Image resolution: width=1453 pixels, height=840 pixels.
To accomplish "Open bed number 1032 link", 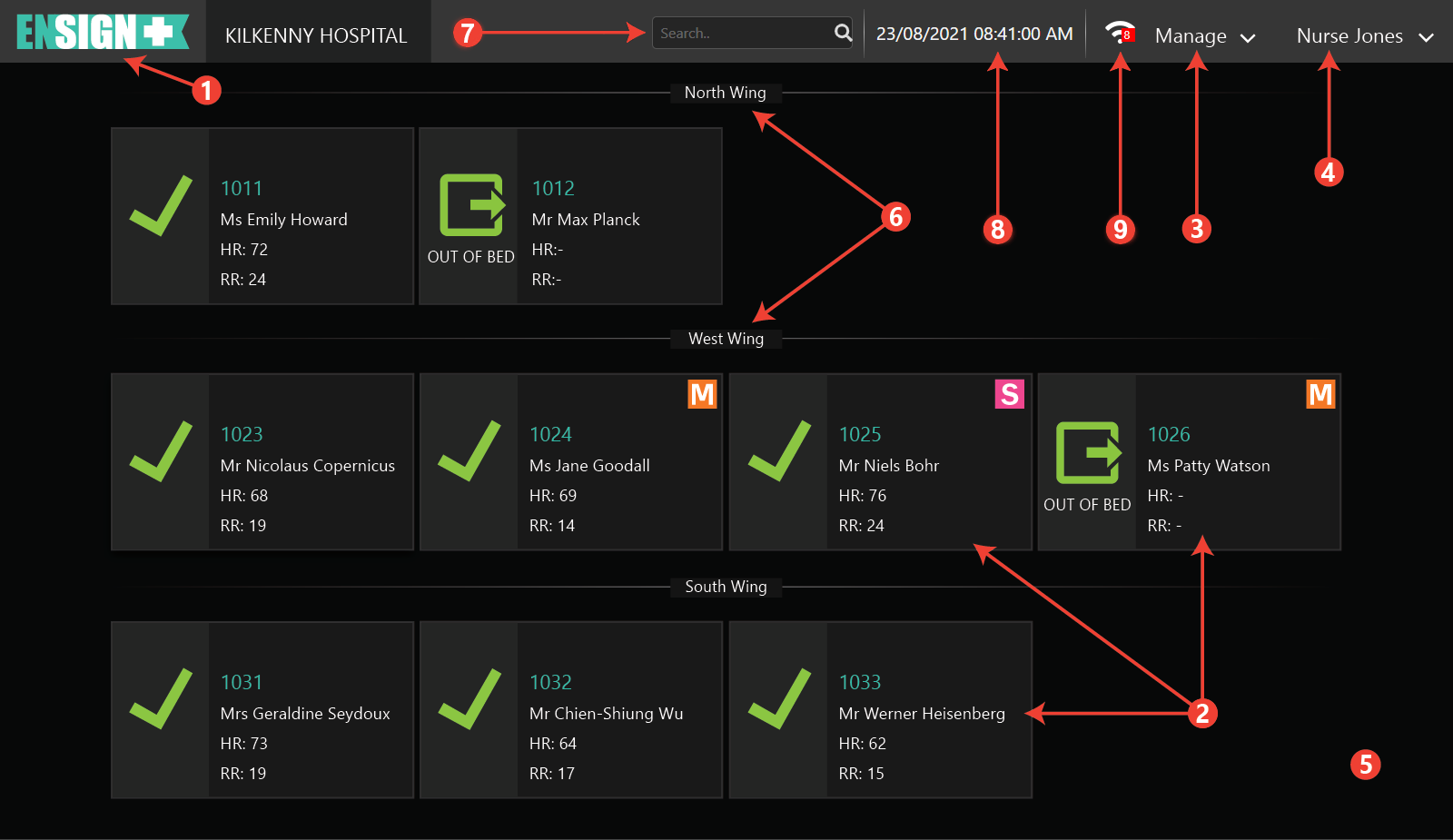I will (550, 682).
